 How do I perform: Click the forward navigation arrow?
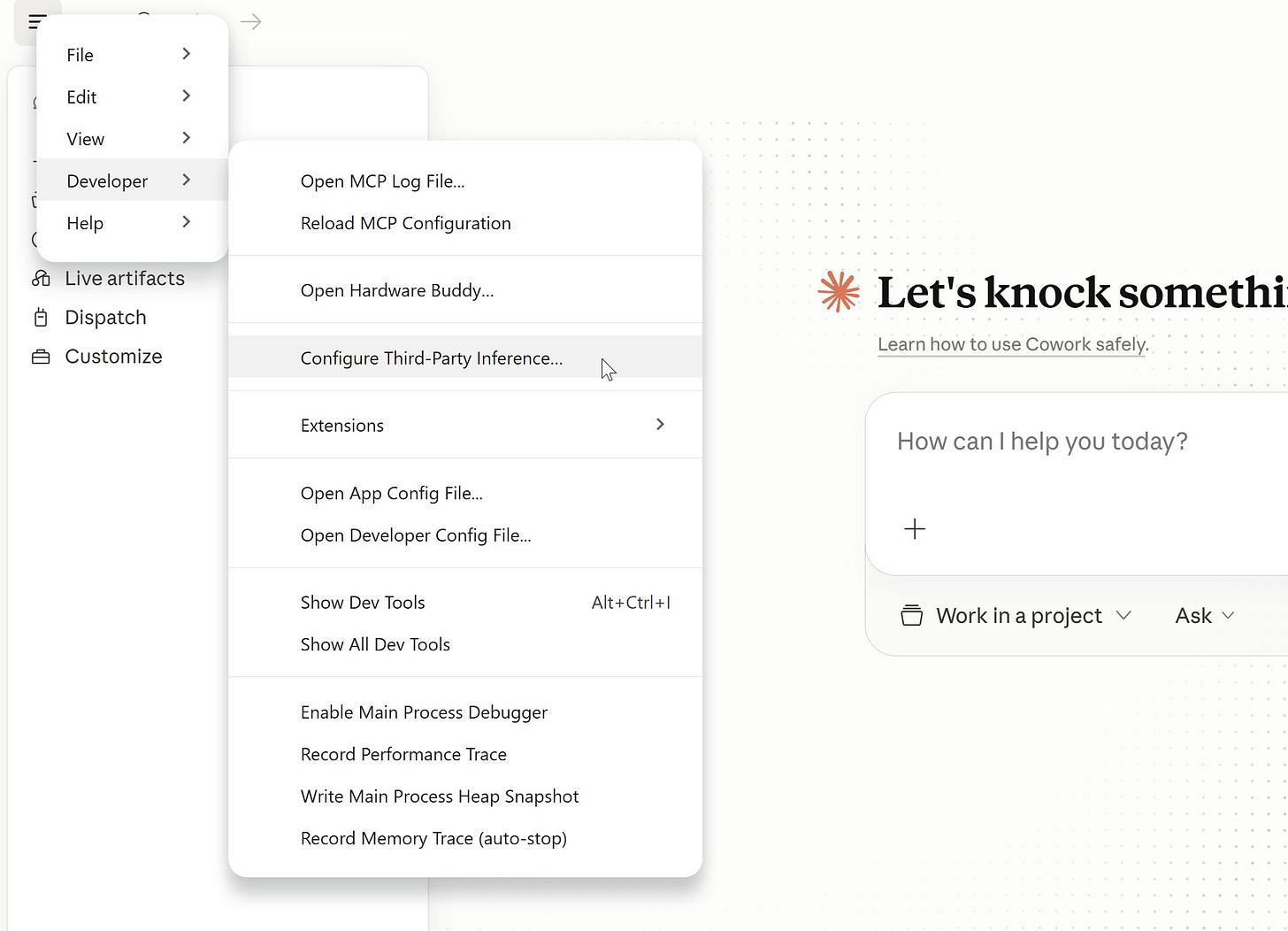pos(250,21)
